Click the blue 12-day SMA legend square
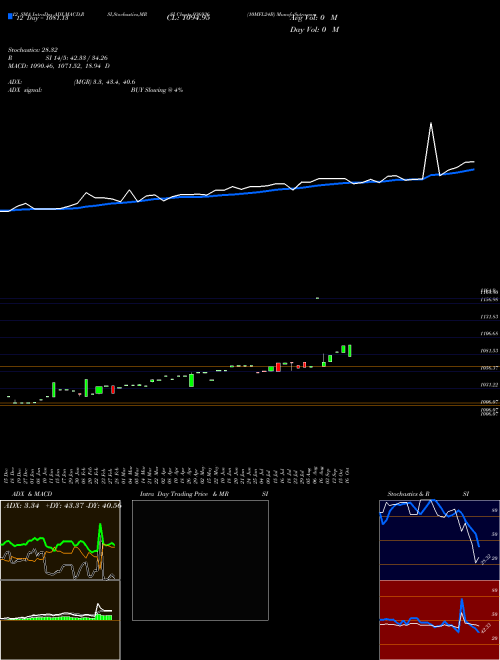 10,17
